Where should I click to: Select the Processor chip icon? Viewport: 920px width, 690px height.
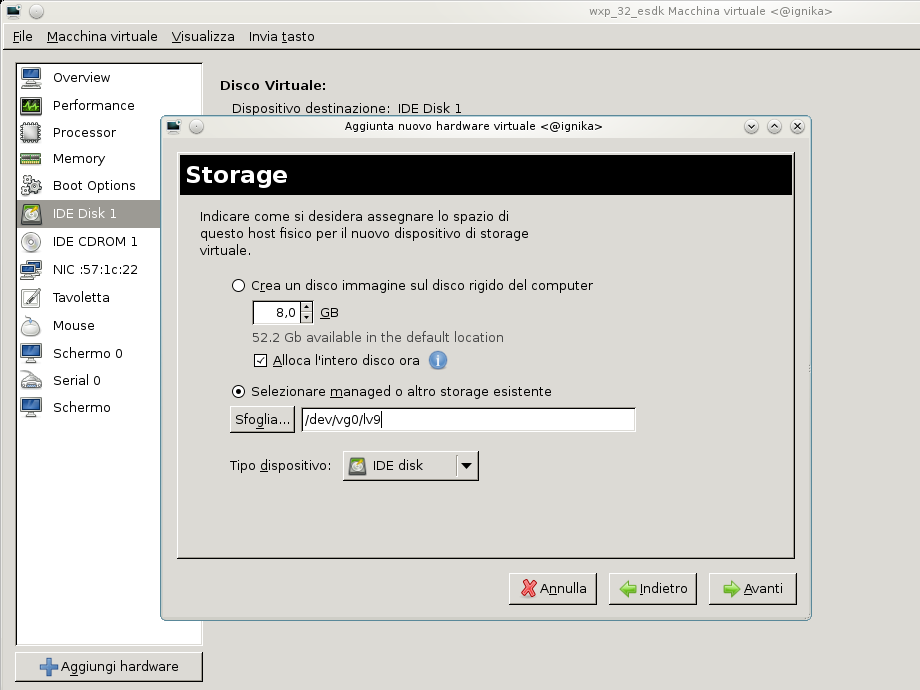31,132
